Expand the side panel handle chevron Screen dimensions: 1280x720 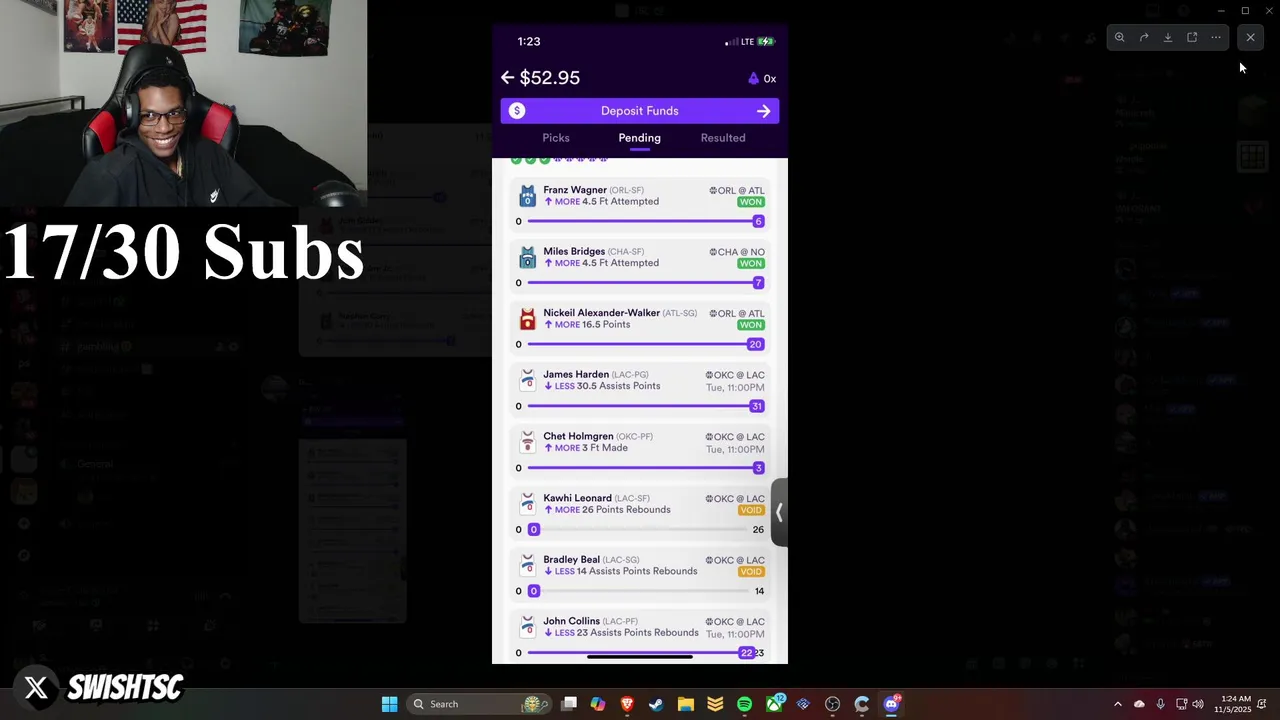pyautogui.click(x=779, y=512)
